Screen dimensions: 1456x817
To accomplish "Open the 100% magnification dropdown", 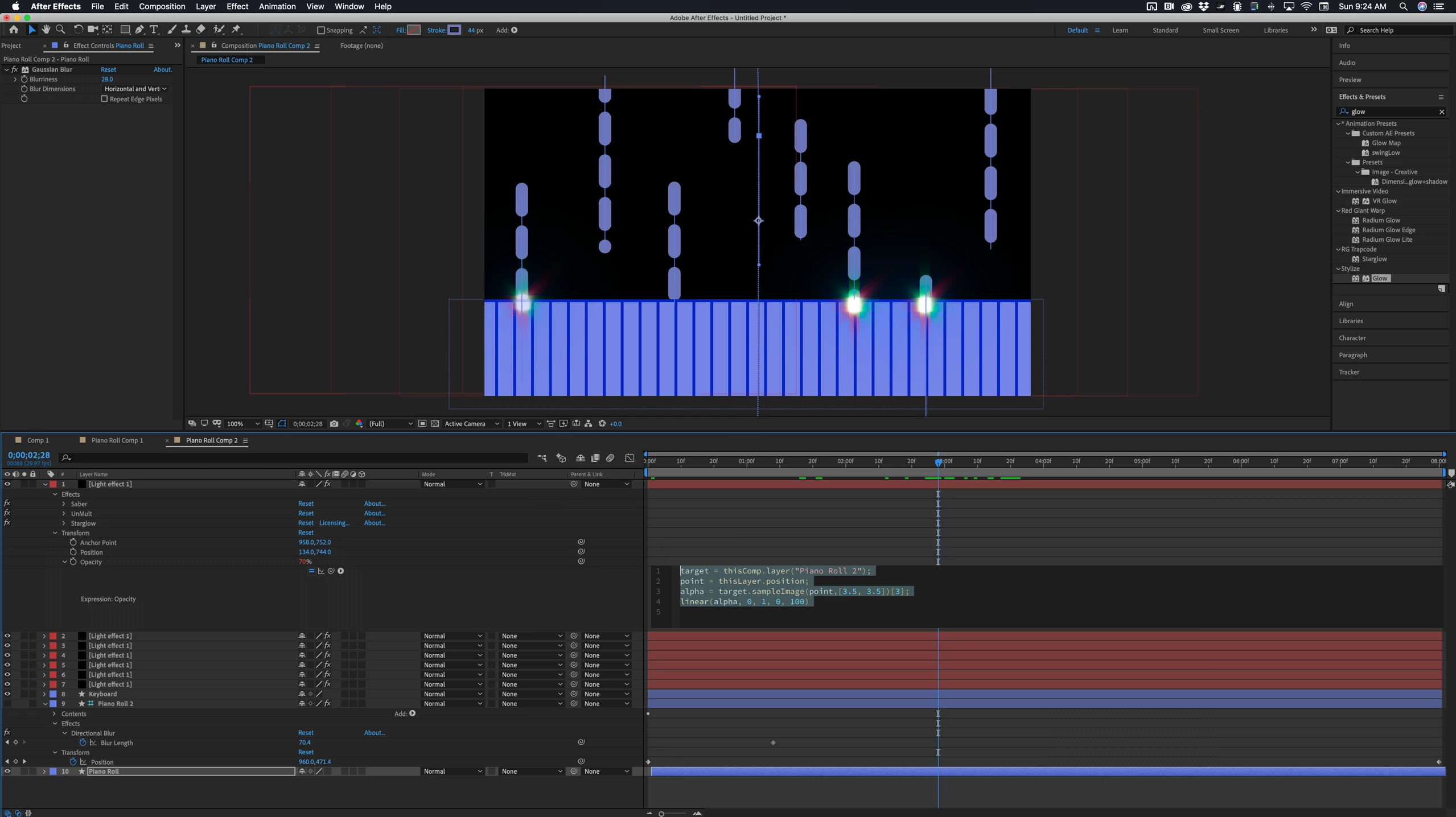I will [243, 423].
